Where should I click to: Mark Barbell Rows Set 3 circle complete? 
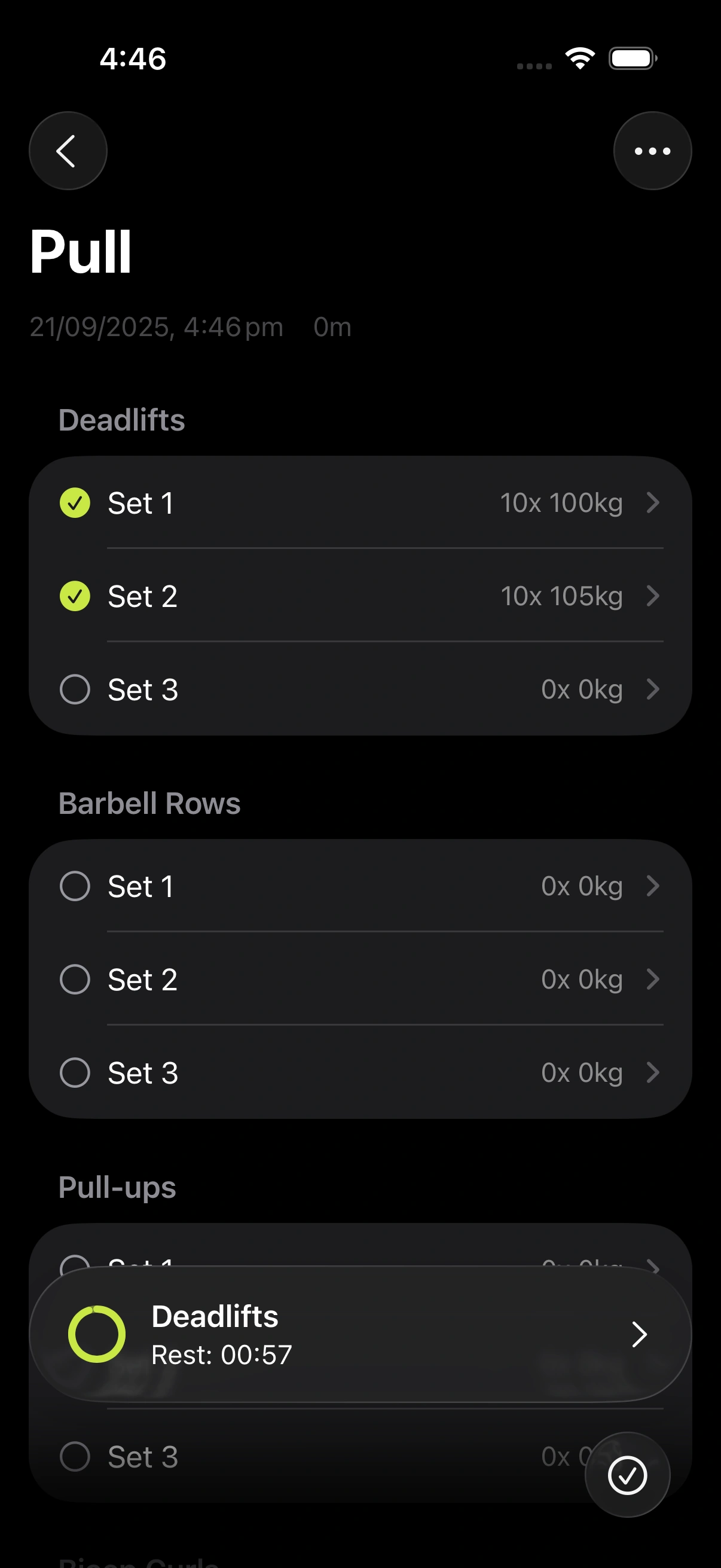pyautogui.click(x=75, y=1072)
